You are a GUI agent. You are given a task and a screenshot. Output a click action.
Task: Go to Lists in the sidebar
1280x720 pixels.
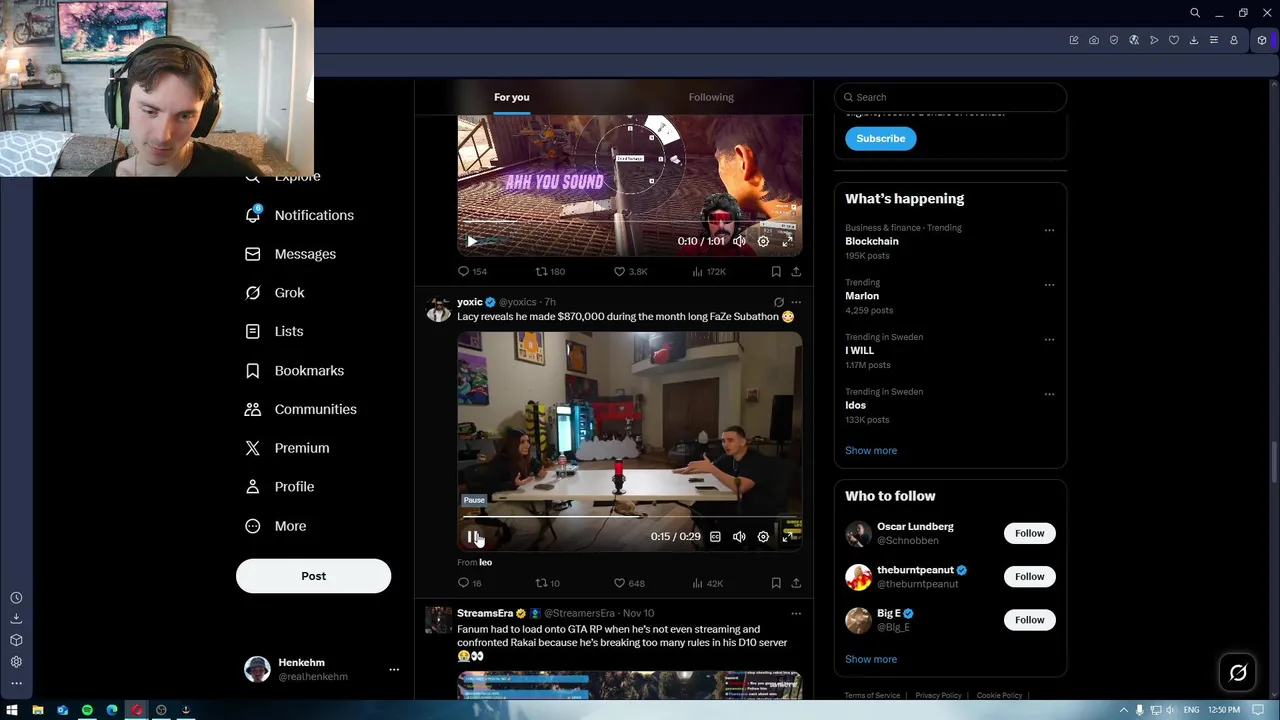click(273, 331)
